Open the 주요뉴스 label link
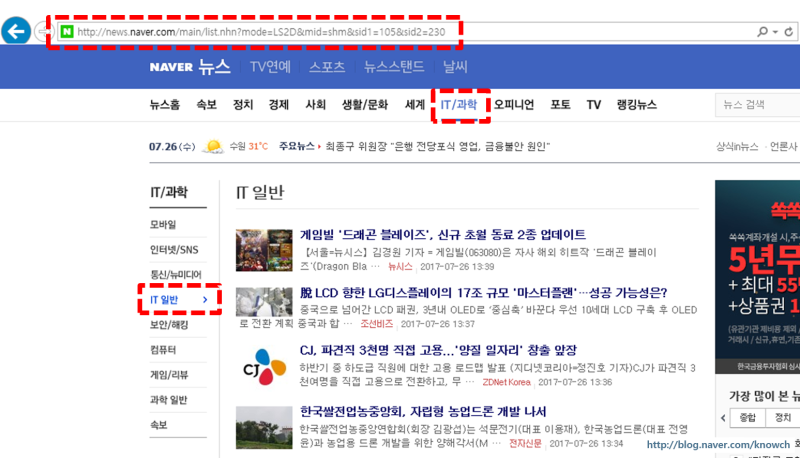Screen dimensions: 800x458 [x=296, y=146]
